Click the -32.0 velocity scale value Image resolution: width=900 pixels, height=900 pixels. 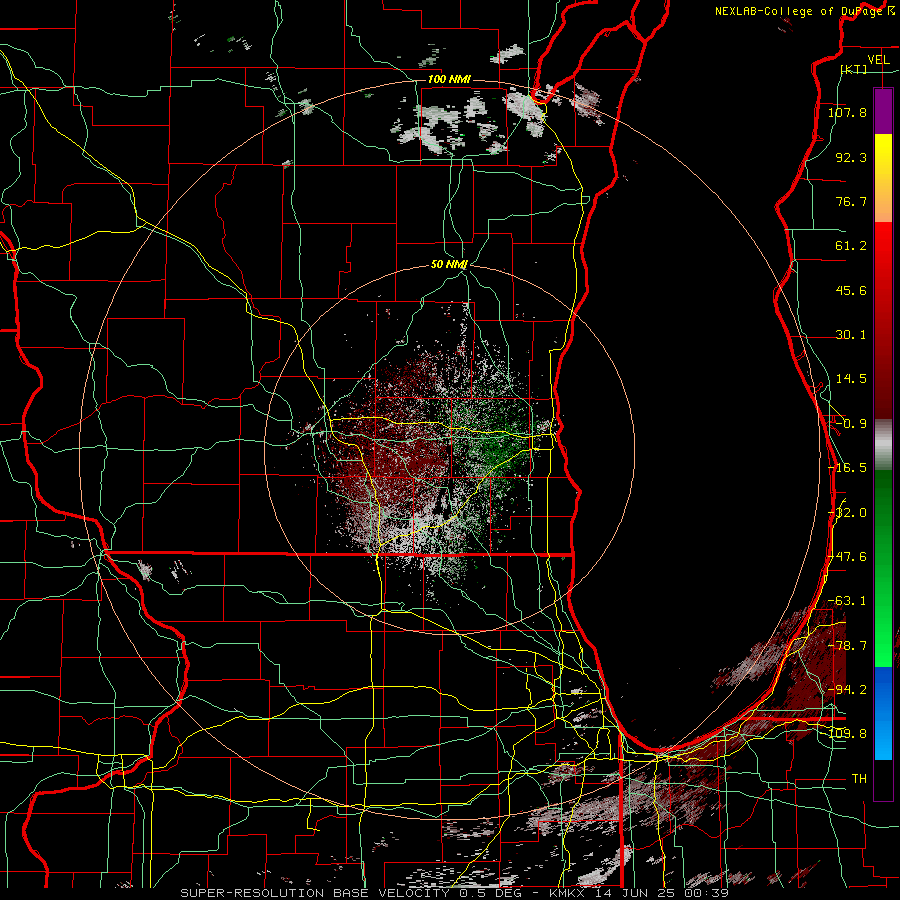click(847, 513)
